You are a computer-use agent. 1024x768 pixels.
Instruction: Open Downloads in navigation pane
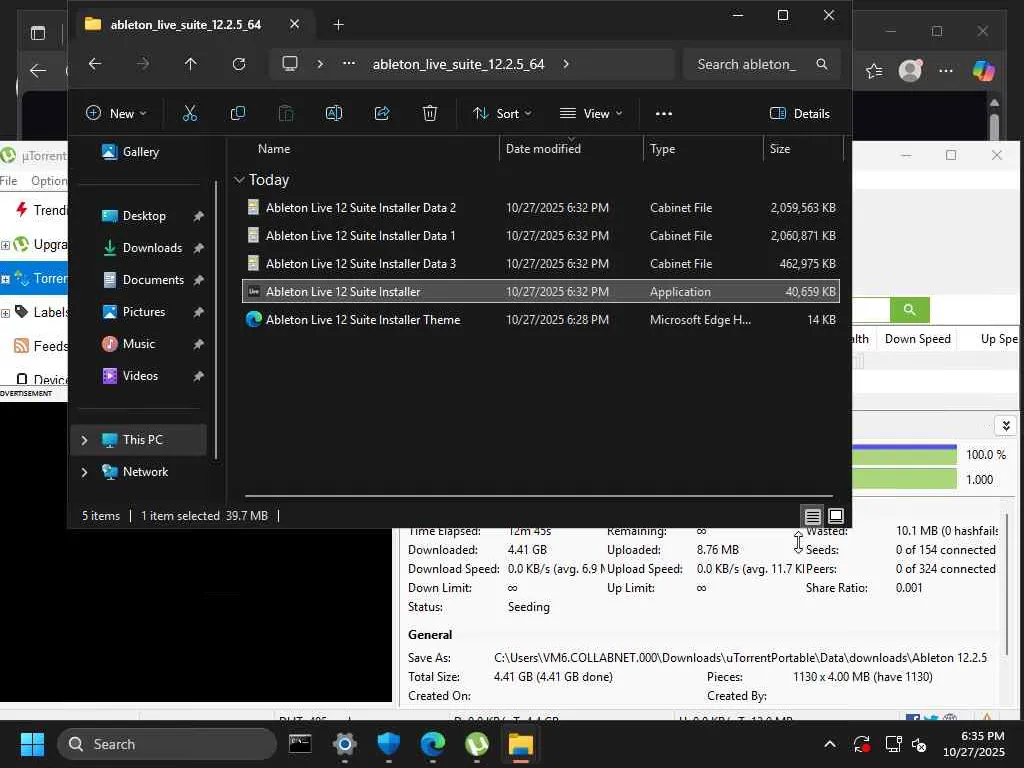[x=152, y=248]
